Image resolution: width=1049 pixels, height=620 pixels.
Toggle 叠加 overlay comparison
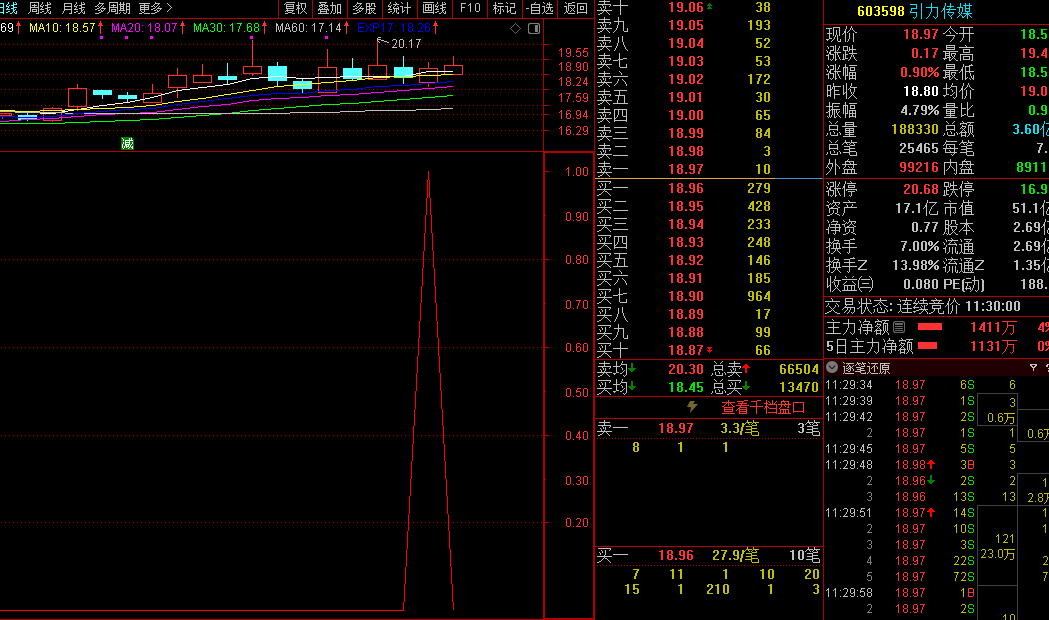tap(329, 8)
